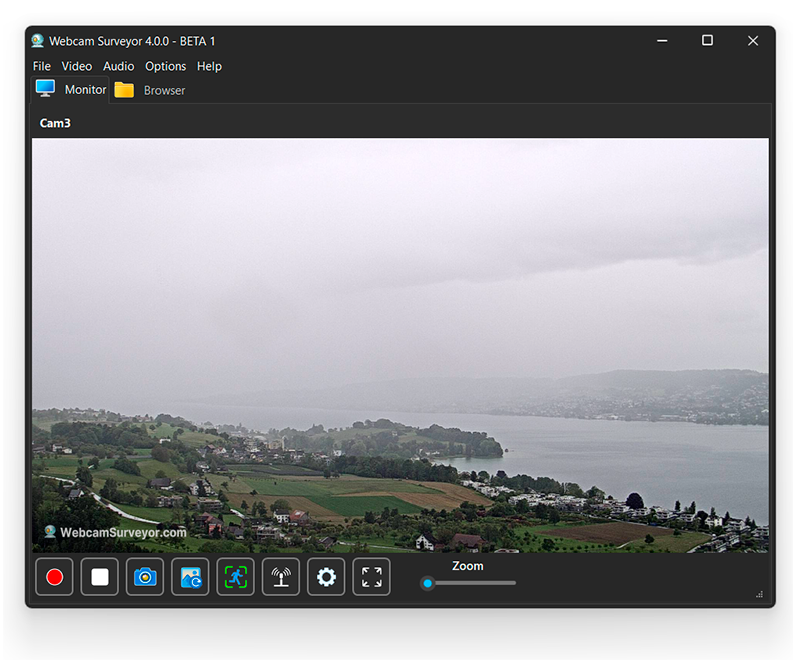
Task: Open the Video menu
Action: 77,66
